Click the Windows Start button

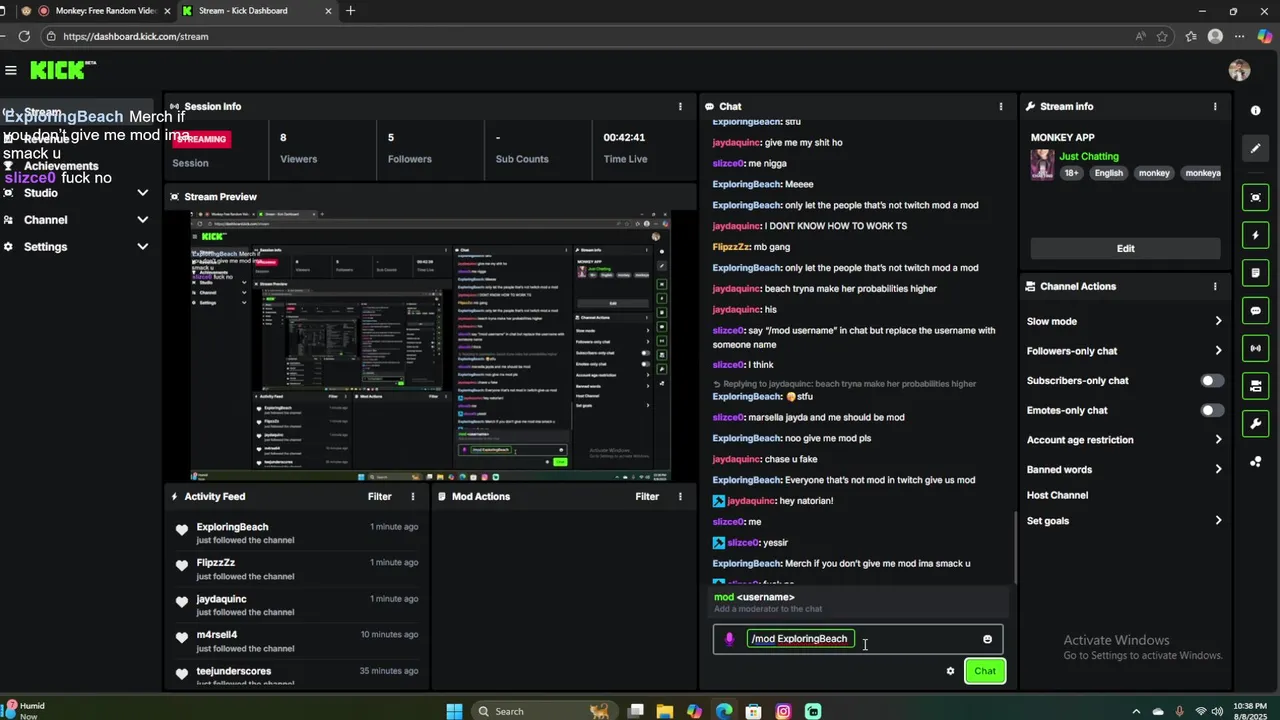point(454,711)
